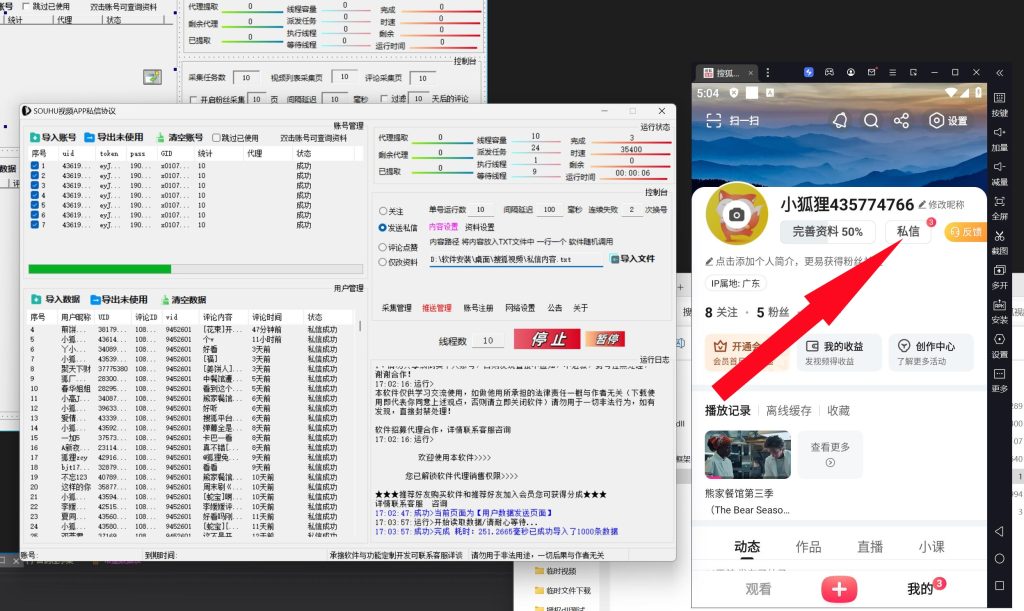Open the notification bell in Sohu app
Screen dimensions: 1024x611
click(x=840, y=120)
